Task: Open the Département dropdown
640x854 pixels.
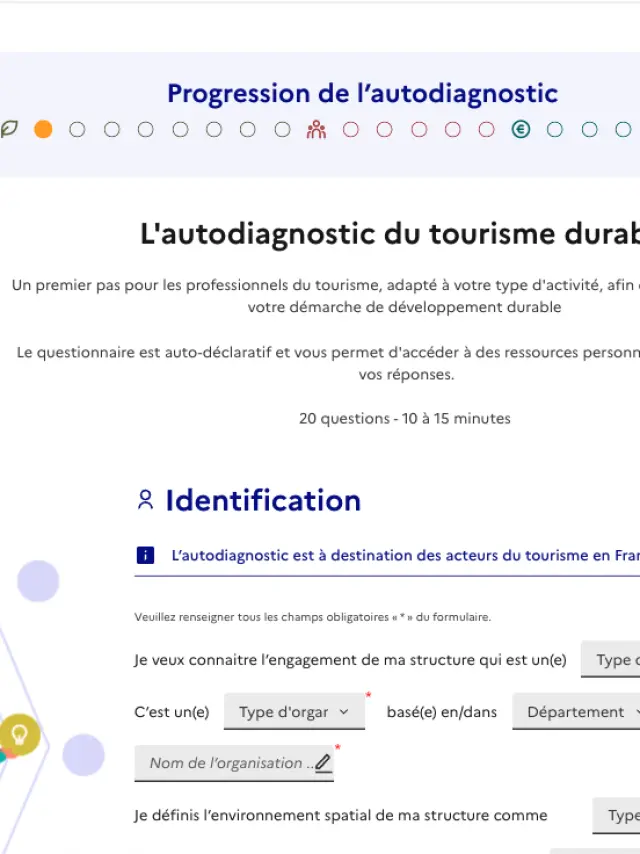Action: click(580, 712)
